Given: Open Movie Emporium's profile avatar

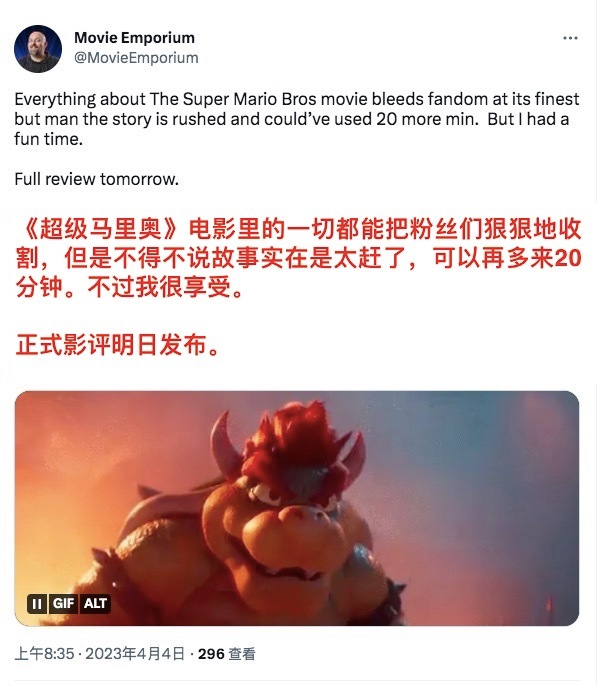Looking at the screenshot, I should pos(38,48).
